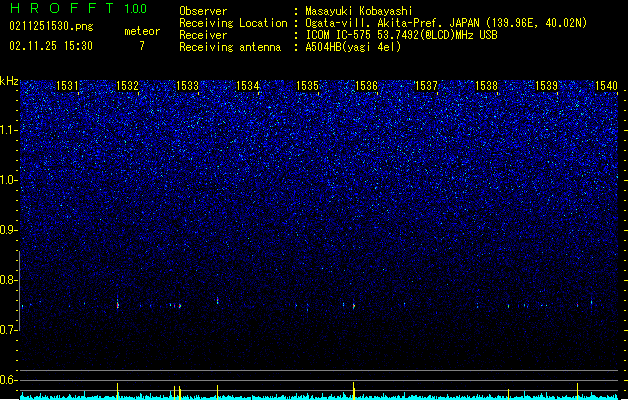Screen dimensions: 629x400
Task: Click the yellow meteor marker between 1538 and 1539
Action: click(x=508, y=394)
